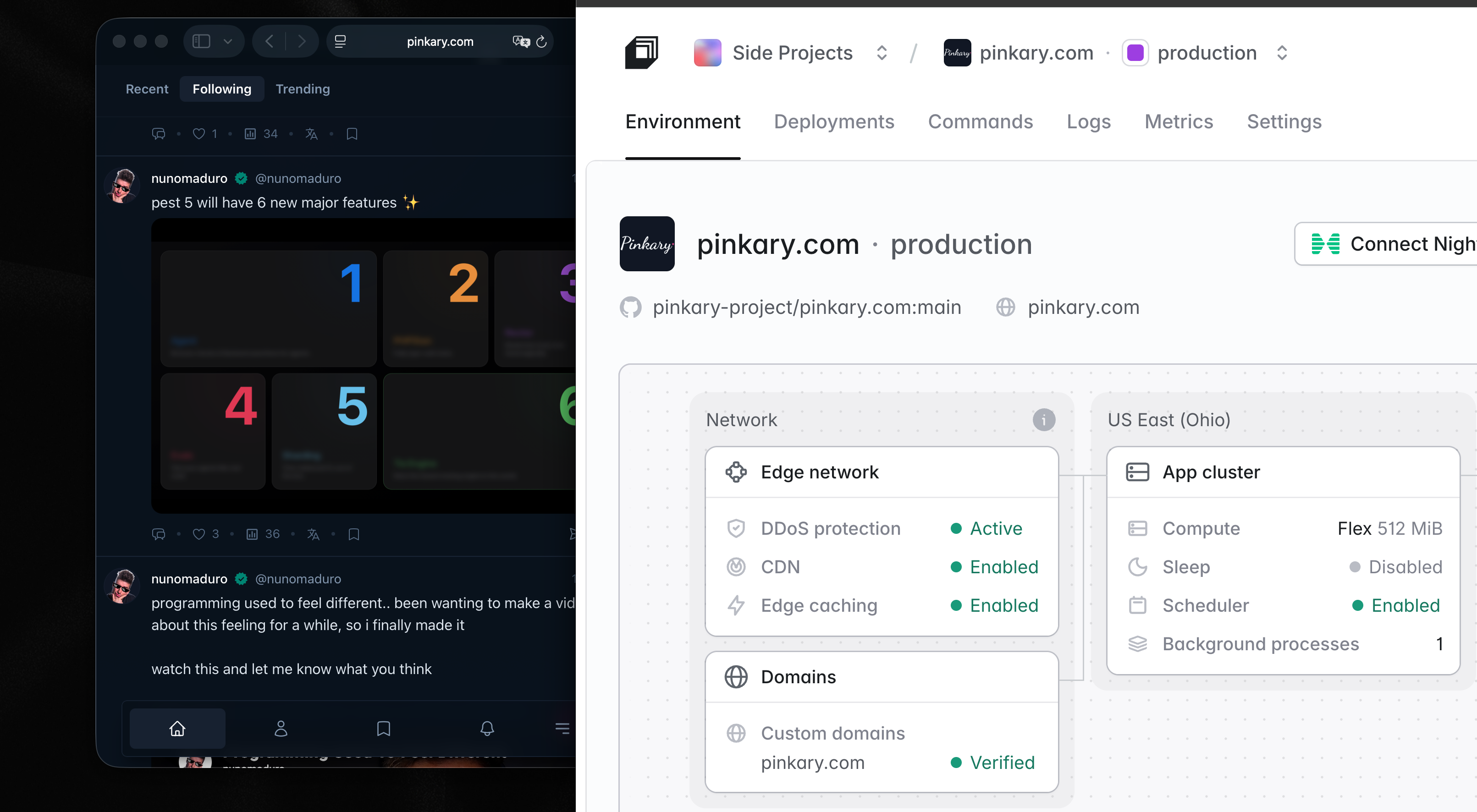Screen dimensions: 1477x812
Task: Expand the Safari sidebar dropdown chevron
Action: point(228,41)
